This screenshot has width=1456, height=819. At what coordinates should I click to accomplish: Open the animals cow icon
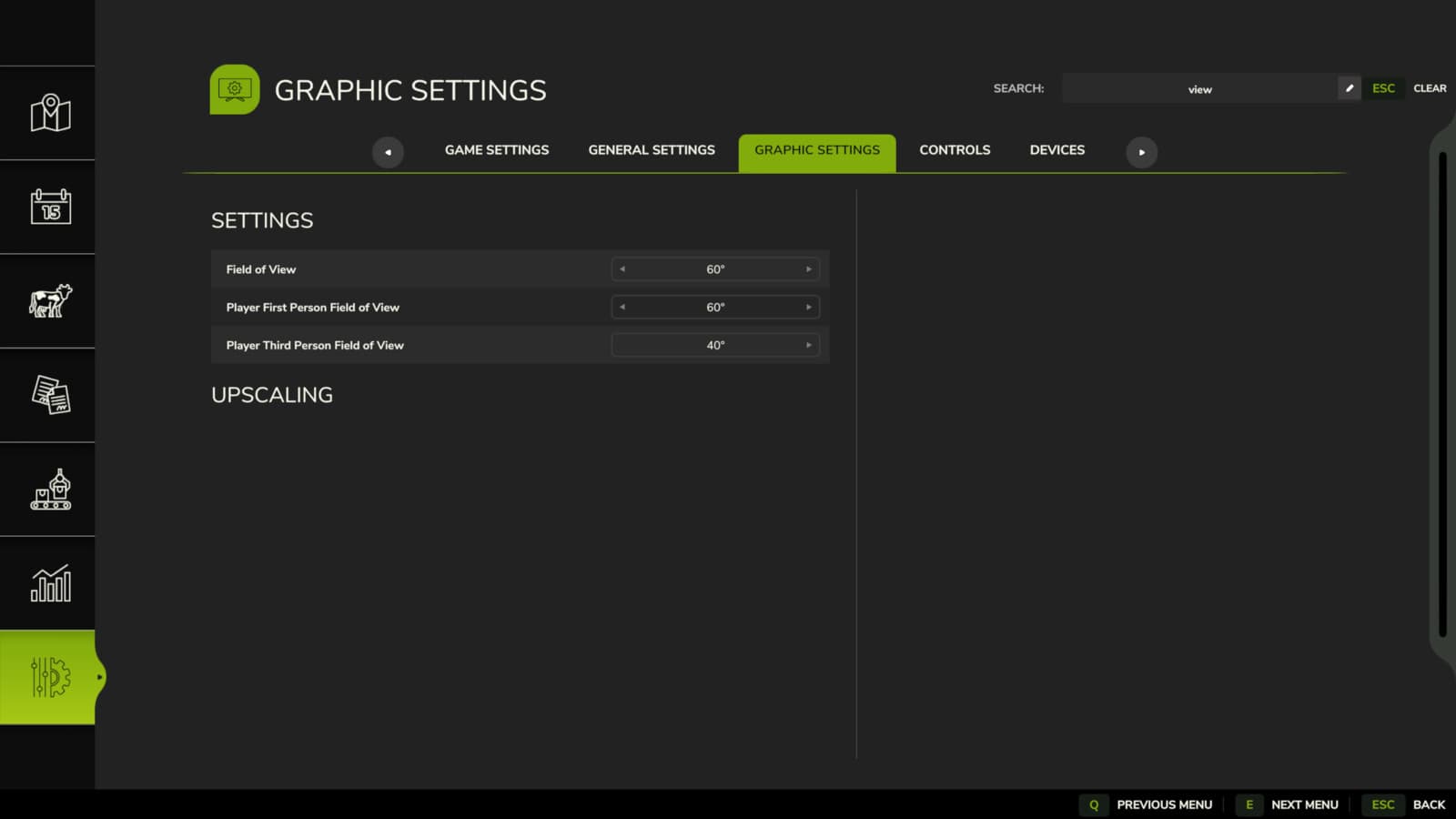(50, 301)
